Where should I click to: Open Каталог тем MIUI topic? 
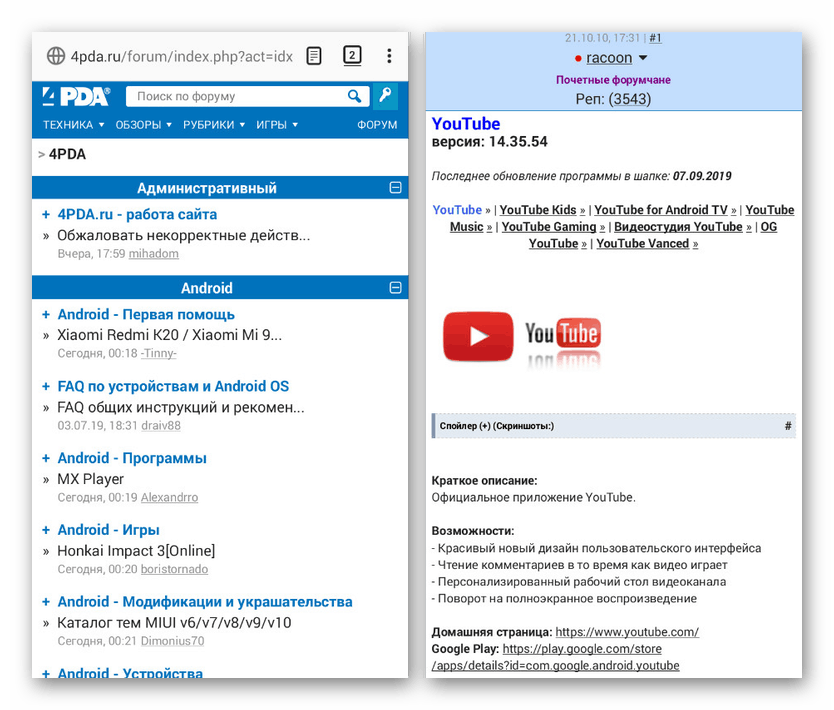pos(174,623)
